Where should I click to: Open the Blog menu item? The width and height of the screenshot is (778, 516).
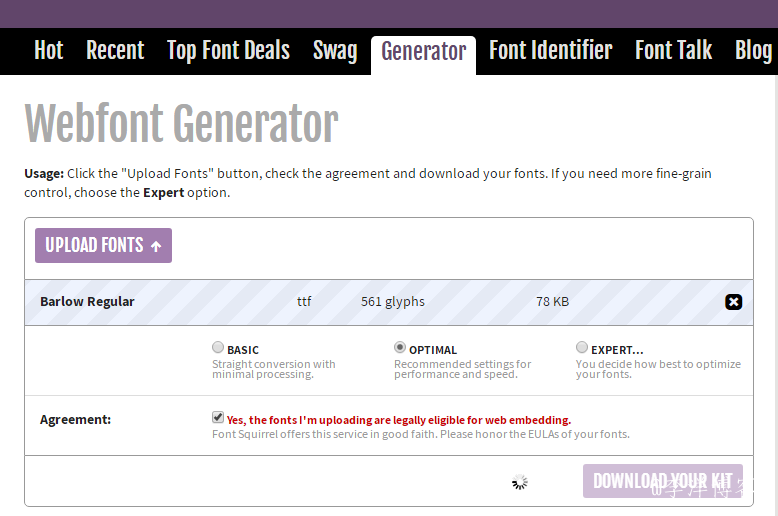point(753,51)
